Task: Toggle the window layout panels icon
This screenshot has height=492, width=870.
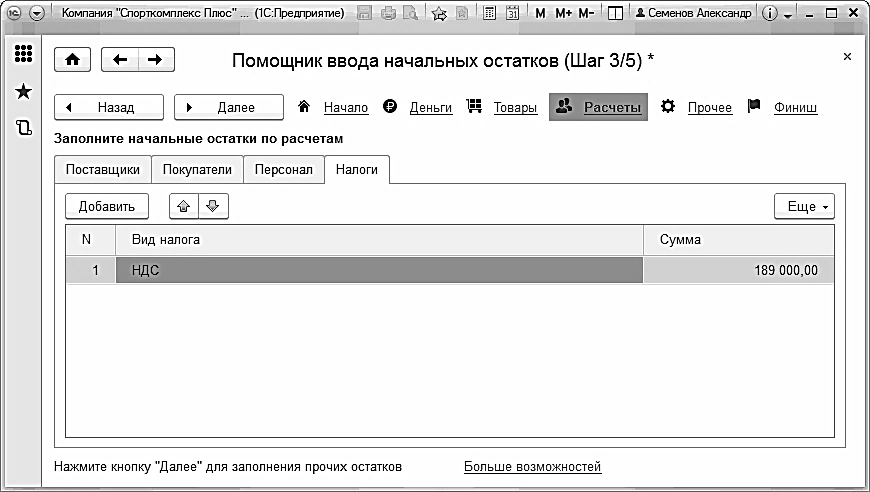Action: click(615, 13)
